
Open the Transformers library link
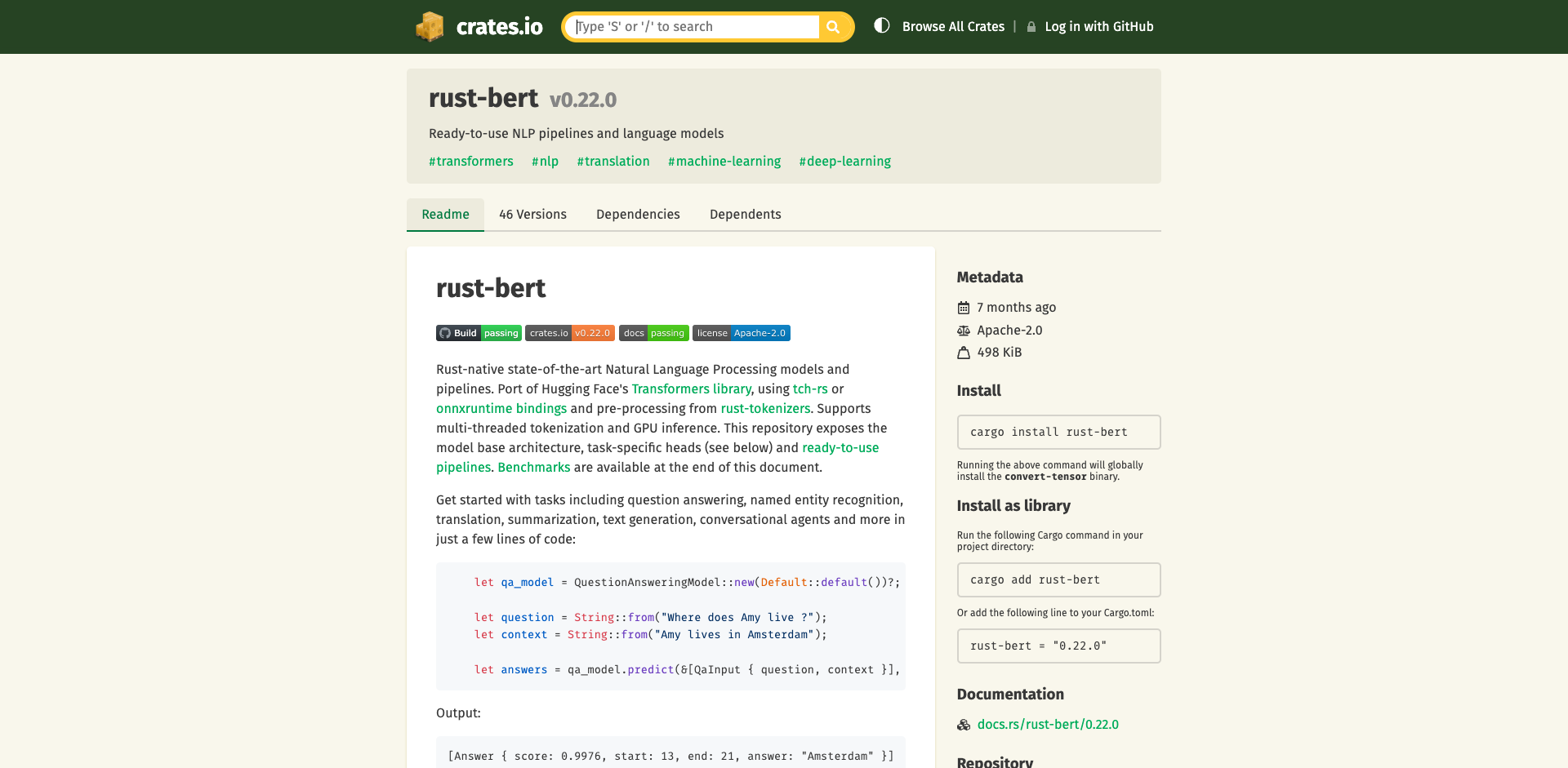692,388
